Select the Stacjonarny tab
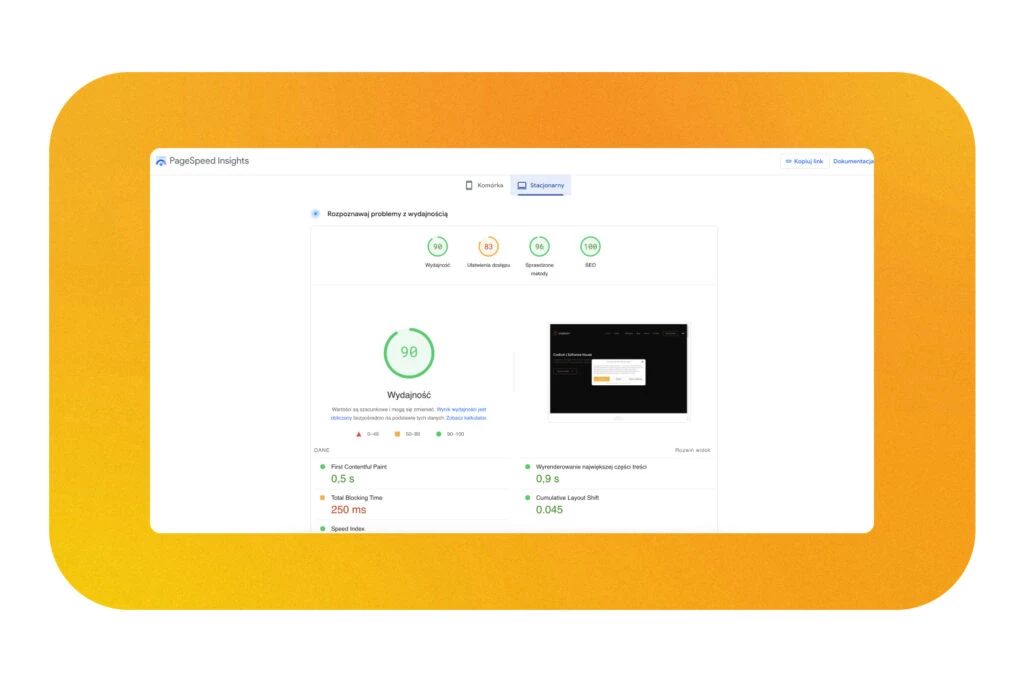The height and width of the screenshot is (682, 1024). coord(541,185)
